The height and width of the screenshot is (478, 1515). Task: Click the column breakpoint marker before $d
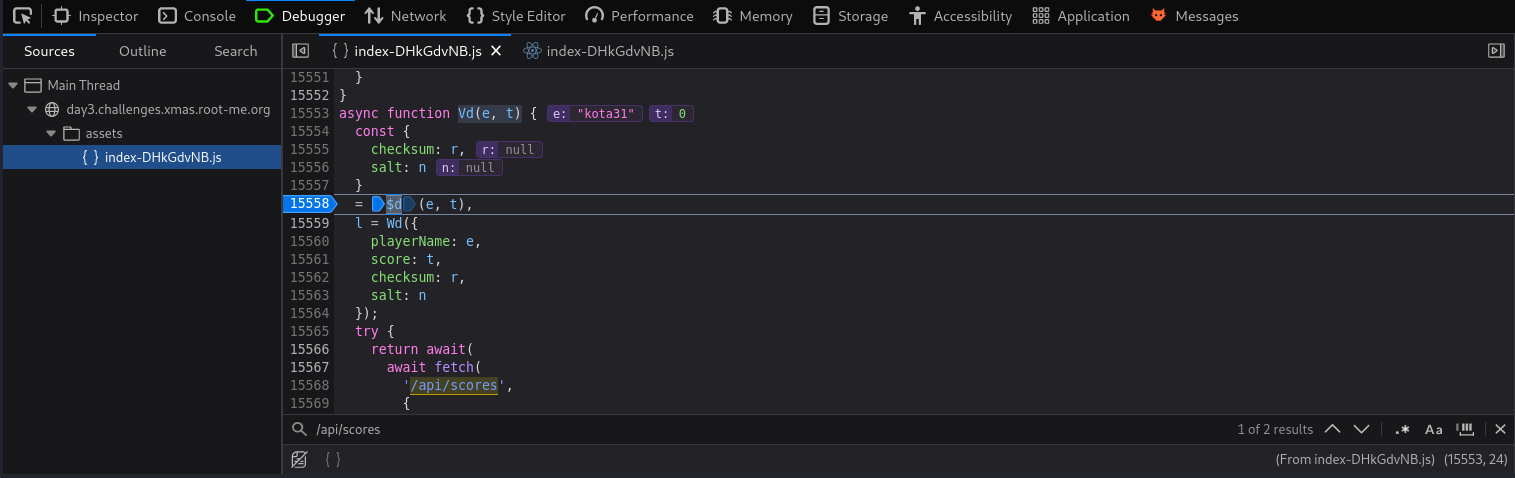point(378,204)
